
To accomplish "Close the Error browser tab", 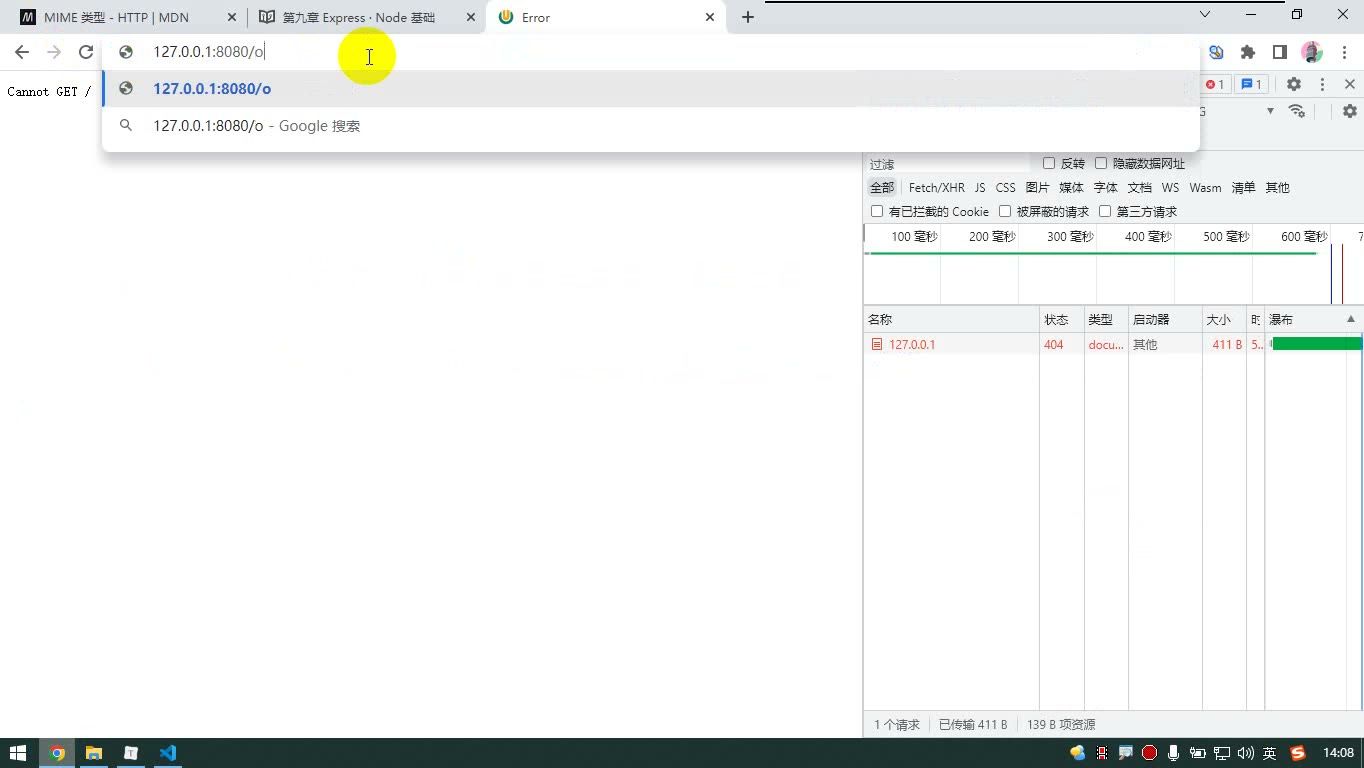I will pos(711,17).
